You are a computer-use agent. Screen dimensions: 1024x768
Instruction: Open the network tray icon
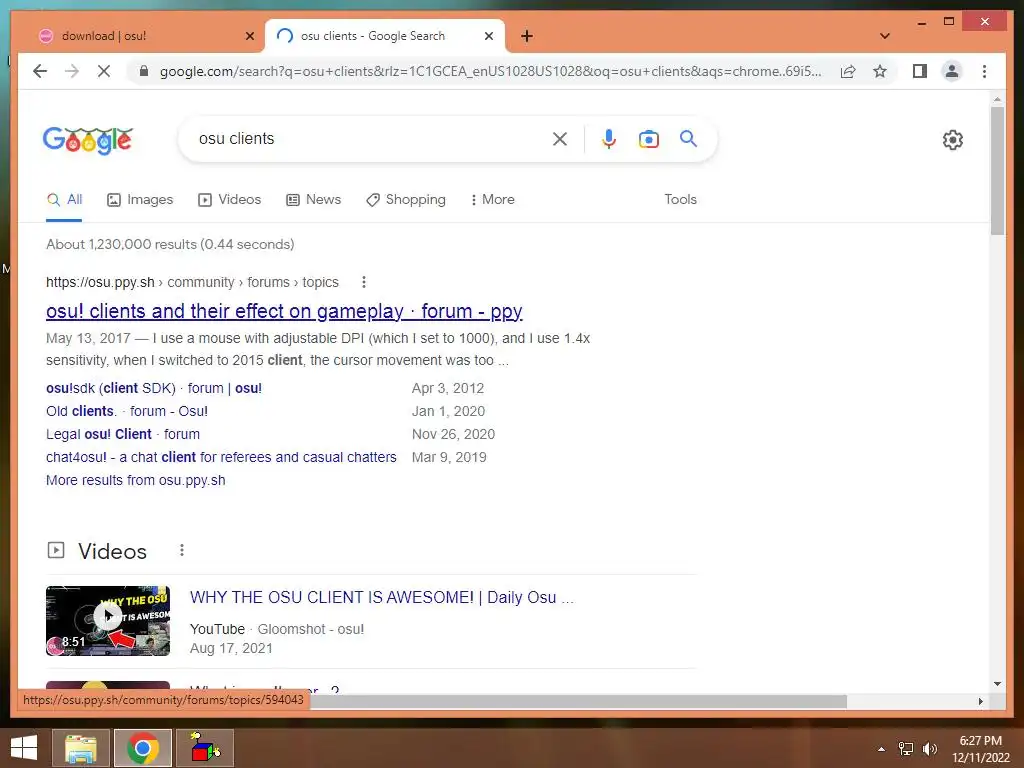click(906, 749)
